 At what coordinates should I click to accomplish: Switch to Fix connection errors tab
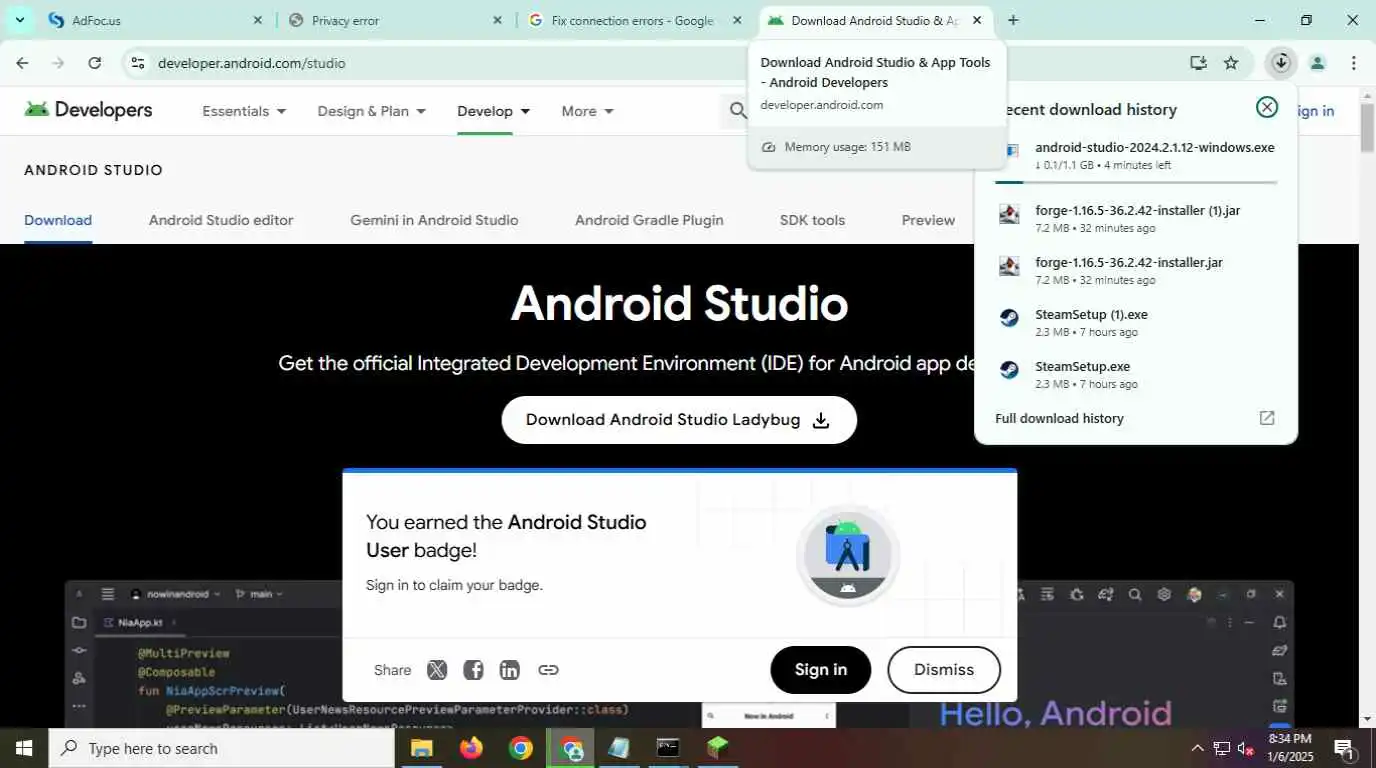pos(635,20)
